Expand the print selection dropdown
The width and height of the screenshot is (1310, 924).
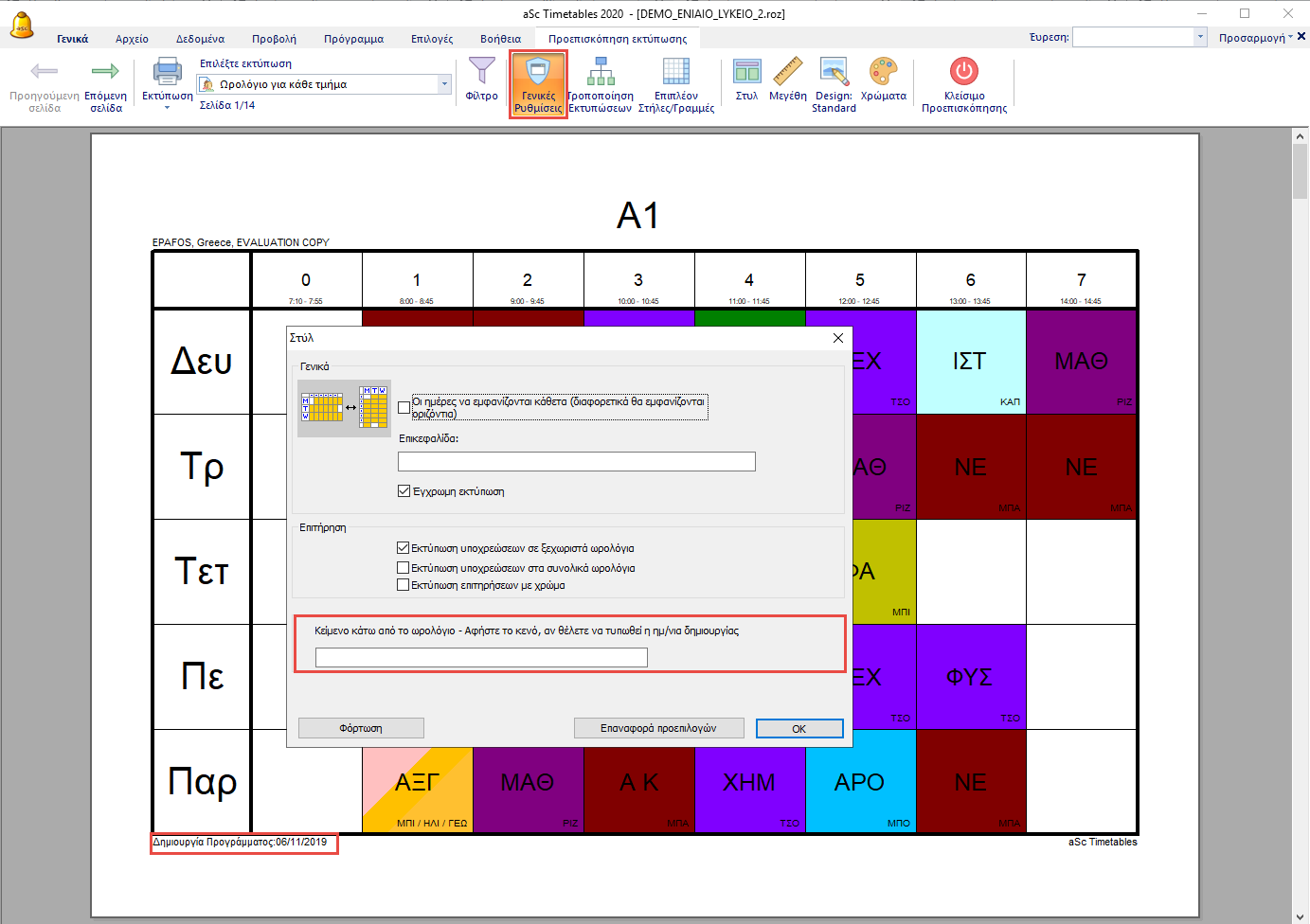coord(444,84)
